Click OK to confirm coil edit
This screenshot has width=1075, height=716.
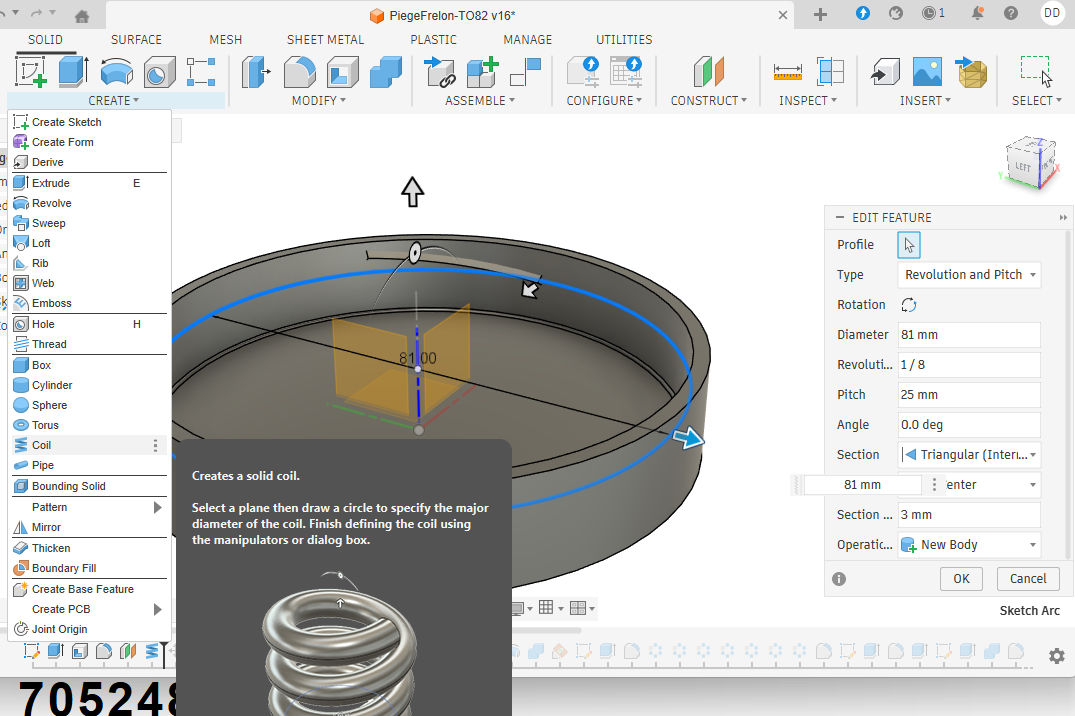[960, 578]
